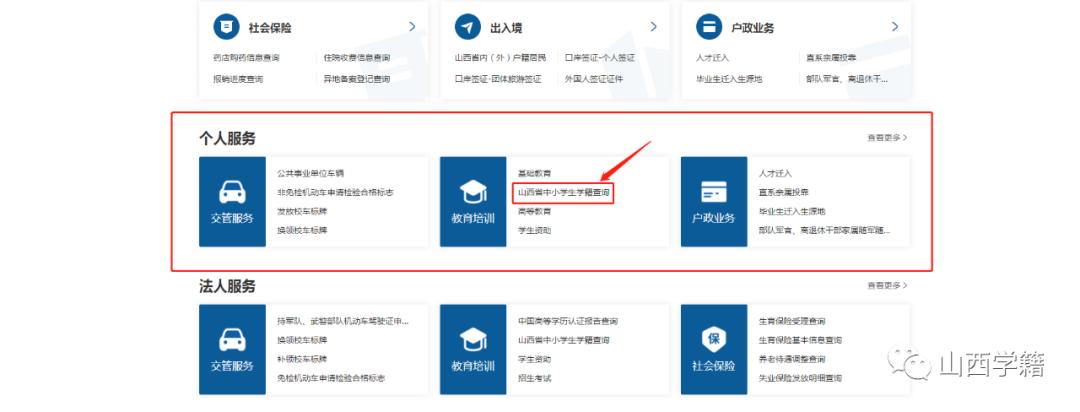1080x412 pixels.
Task: Open 药店购药信息查询 link
Action: [246, 58]
